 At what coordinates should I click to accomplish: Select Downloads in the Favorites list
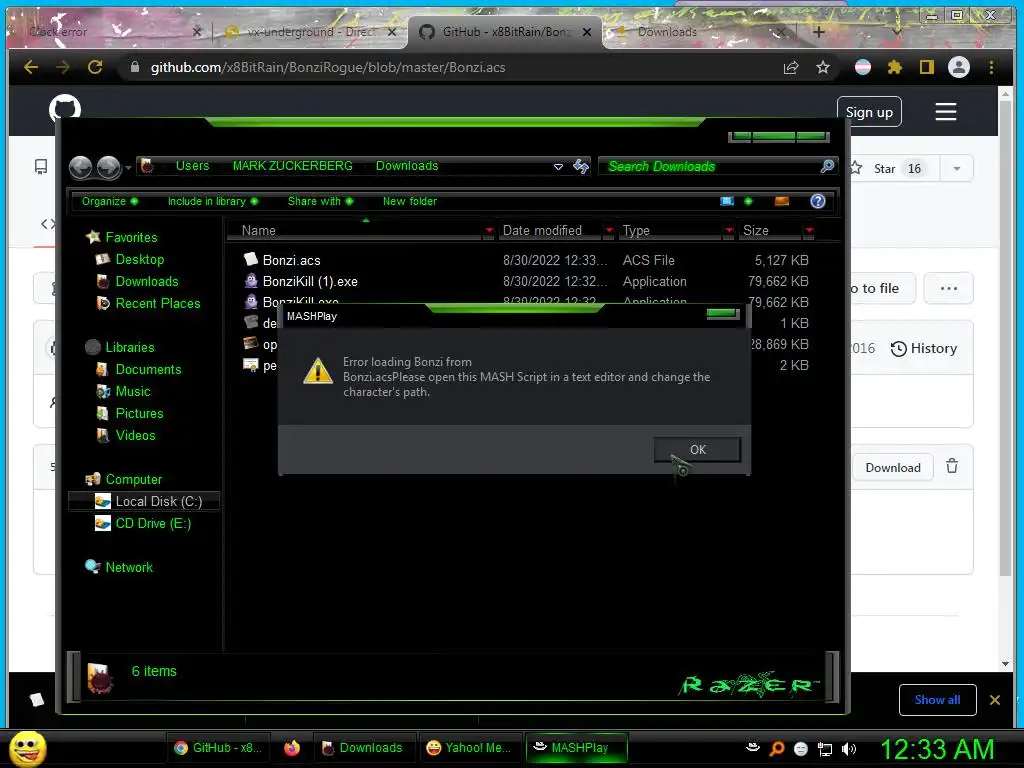pos(147,281)
